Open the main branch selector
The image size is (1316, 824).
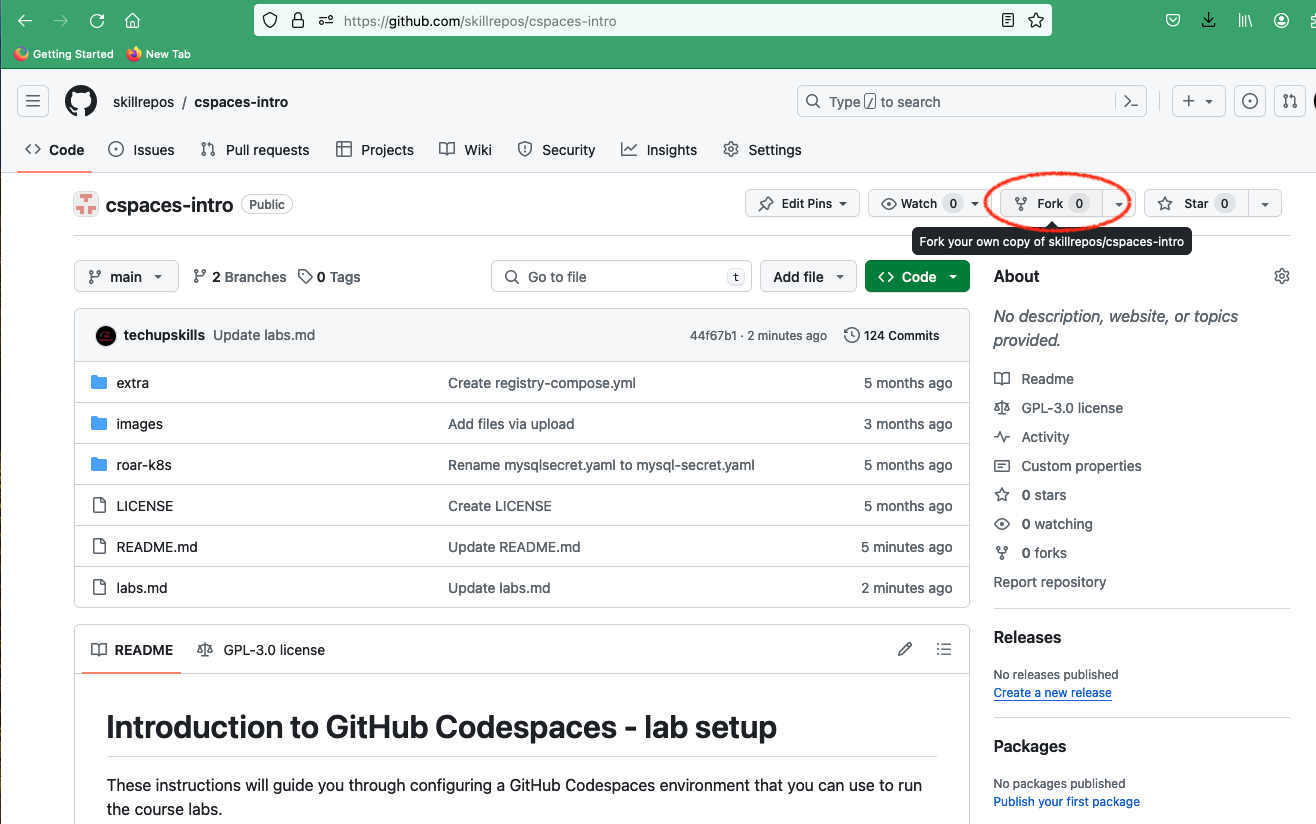(x=126, y=277)
